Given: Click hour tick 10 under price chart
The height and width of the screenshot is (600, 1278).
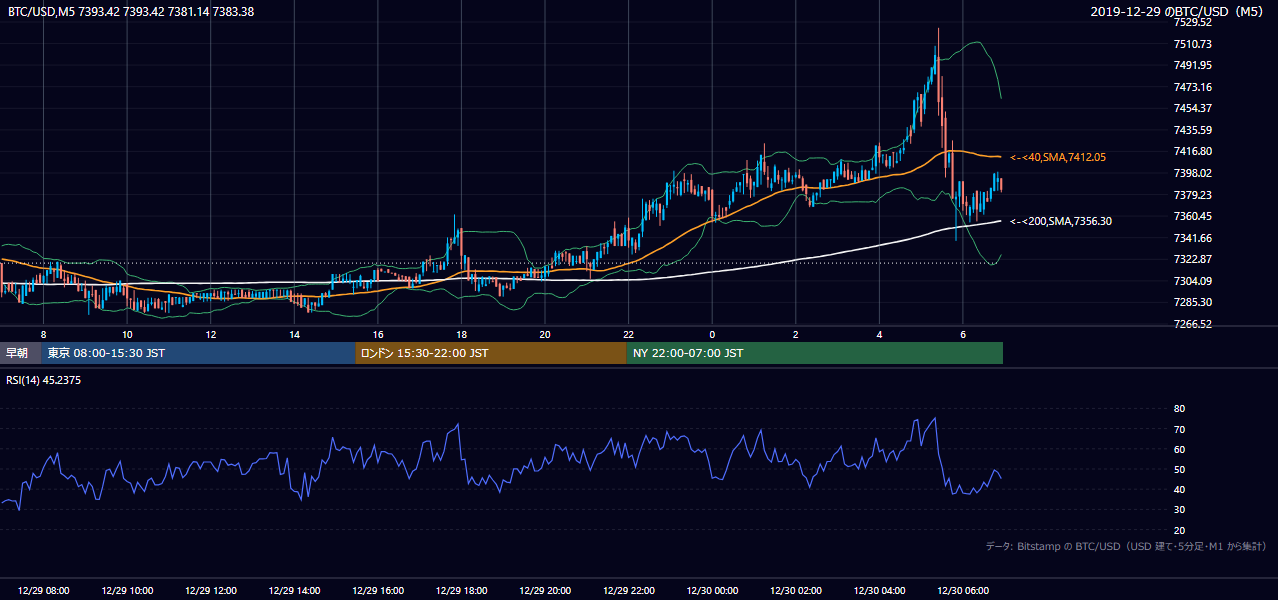Looking at the screenshot, I should tap(127, 334).
